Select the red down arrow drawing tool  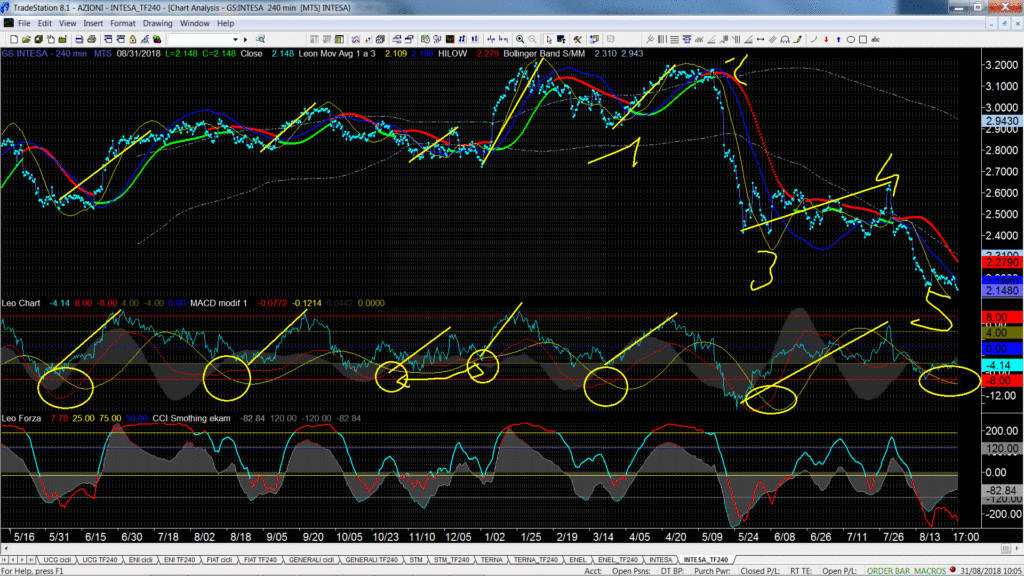point(826,39)
